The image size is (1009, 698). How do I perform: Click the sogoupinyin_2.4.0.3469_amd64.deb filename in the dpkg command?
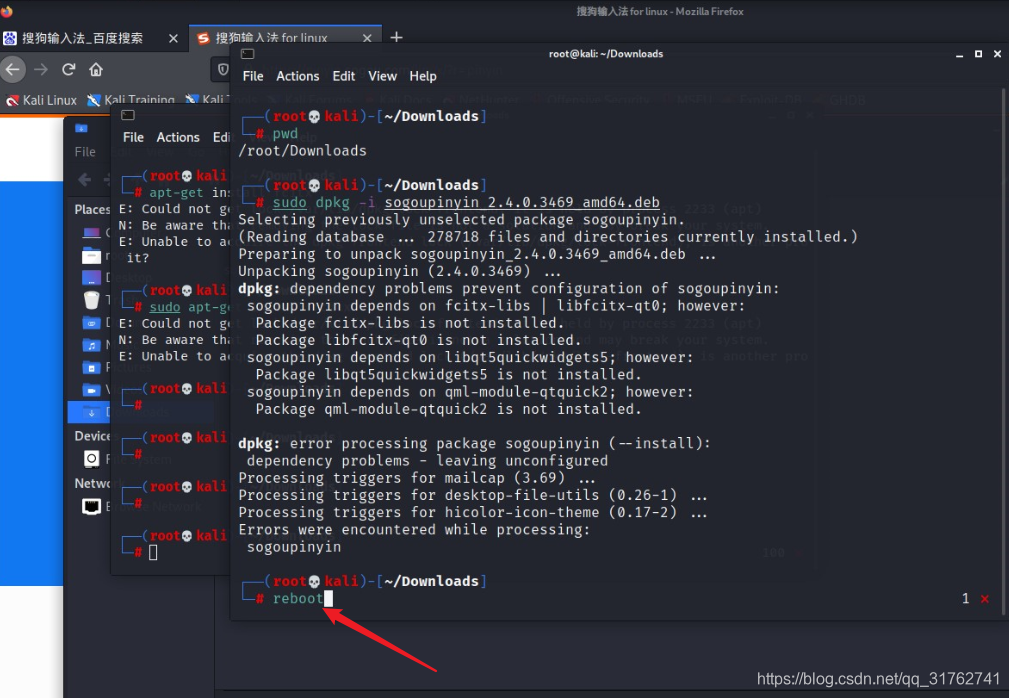(x=522, y=203)
